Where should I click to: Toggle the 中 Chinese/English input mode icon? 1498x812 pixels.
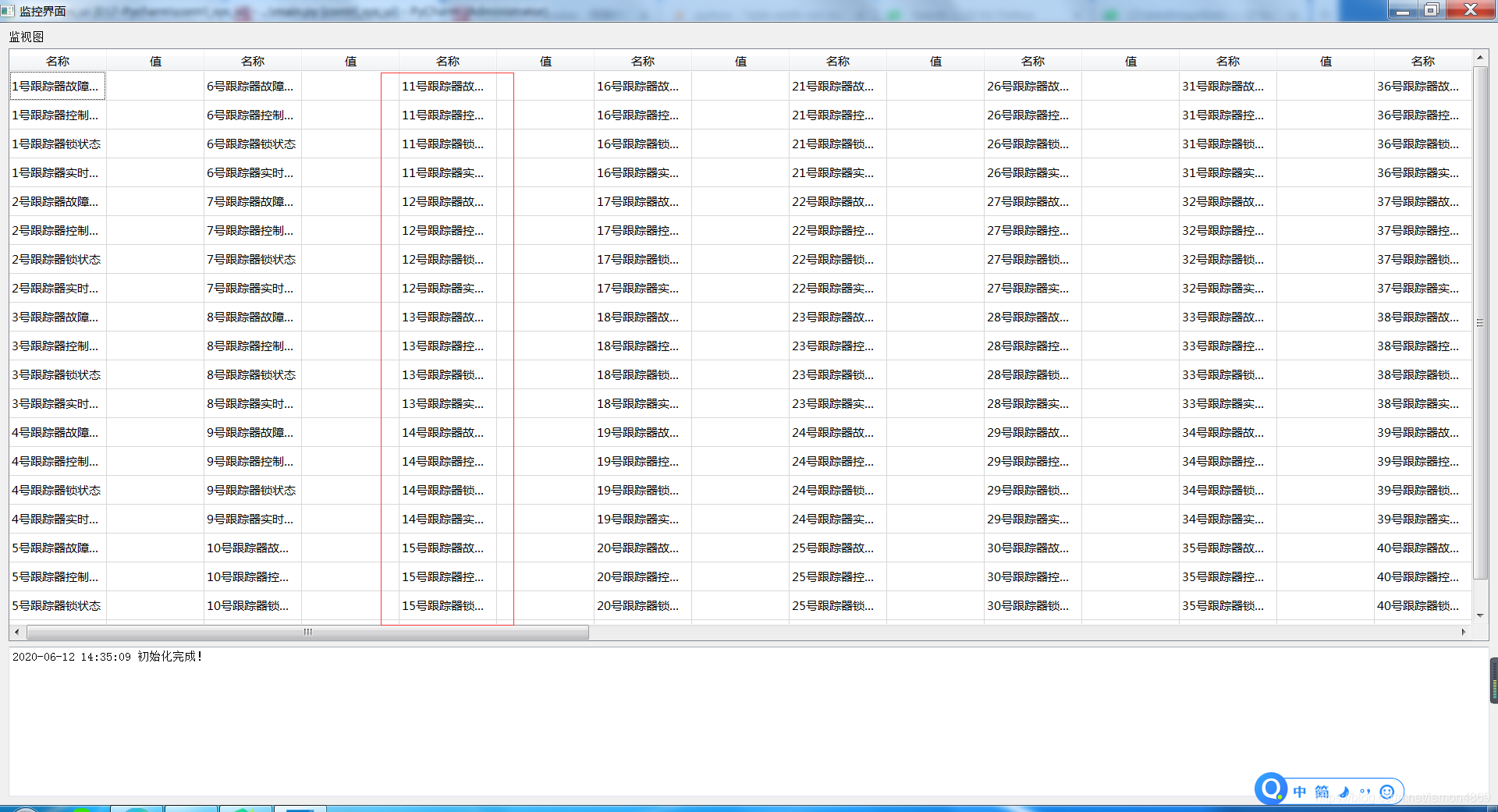click(1300, 792)
